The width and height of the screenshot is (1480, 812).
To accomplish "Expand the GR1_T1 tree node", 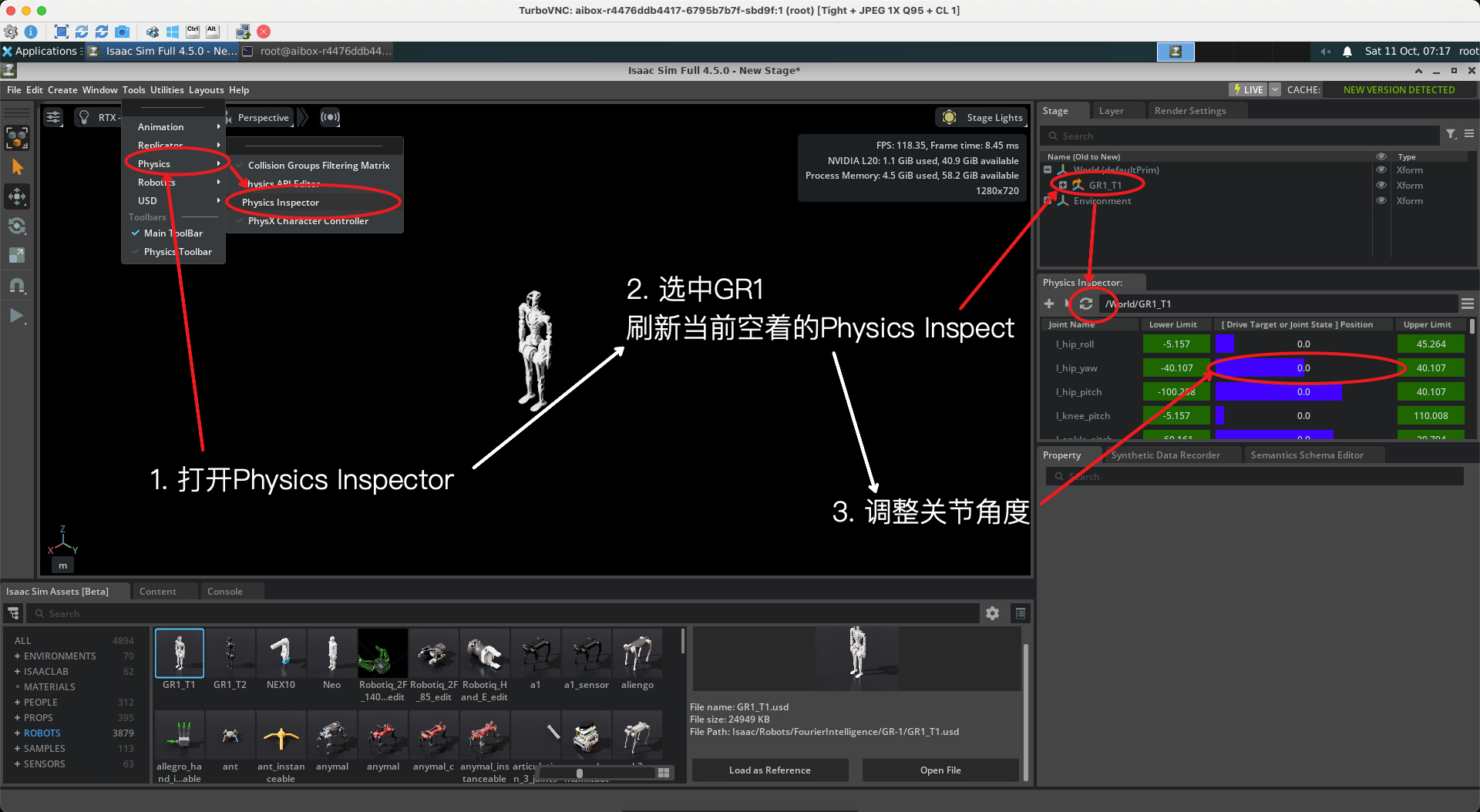I will pos(1062,185).
